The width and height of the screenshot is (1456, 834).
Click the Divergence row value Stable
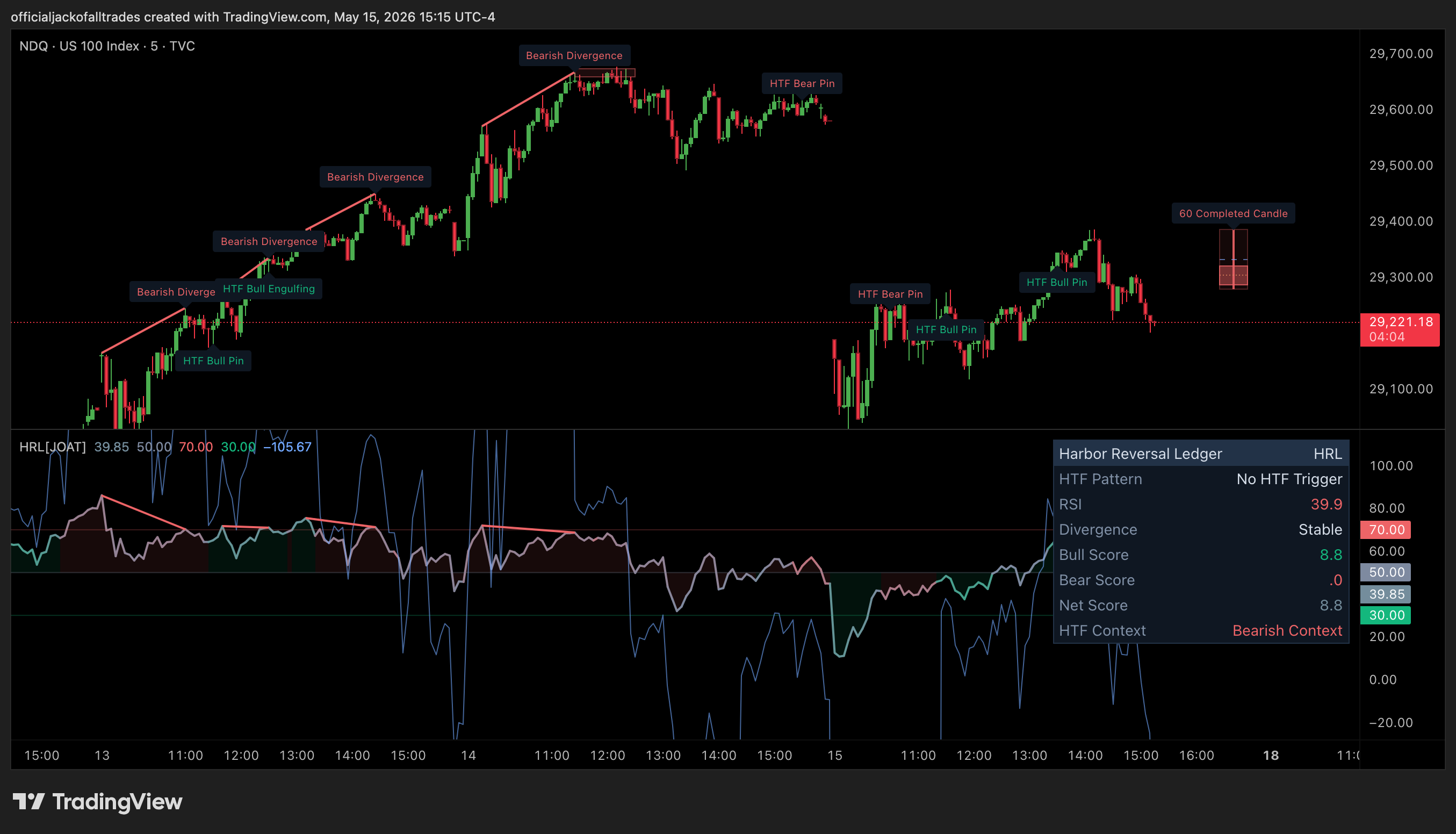pos(1320,529)
